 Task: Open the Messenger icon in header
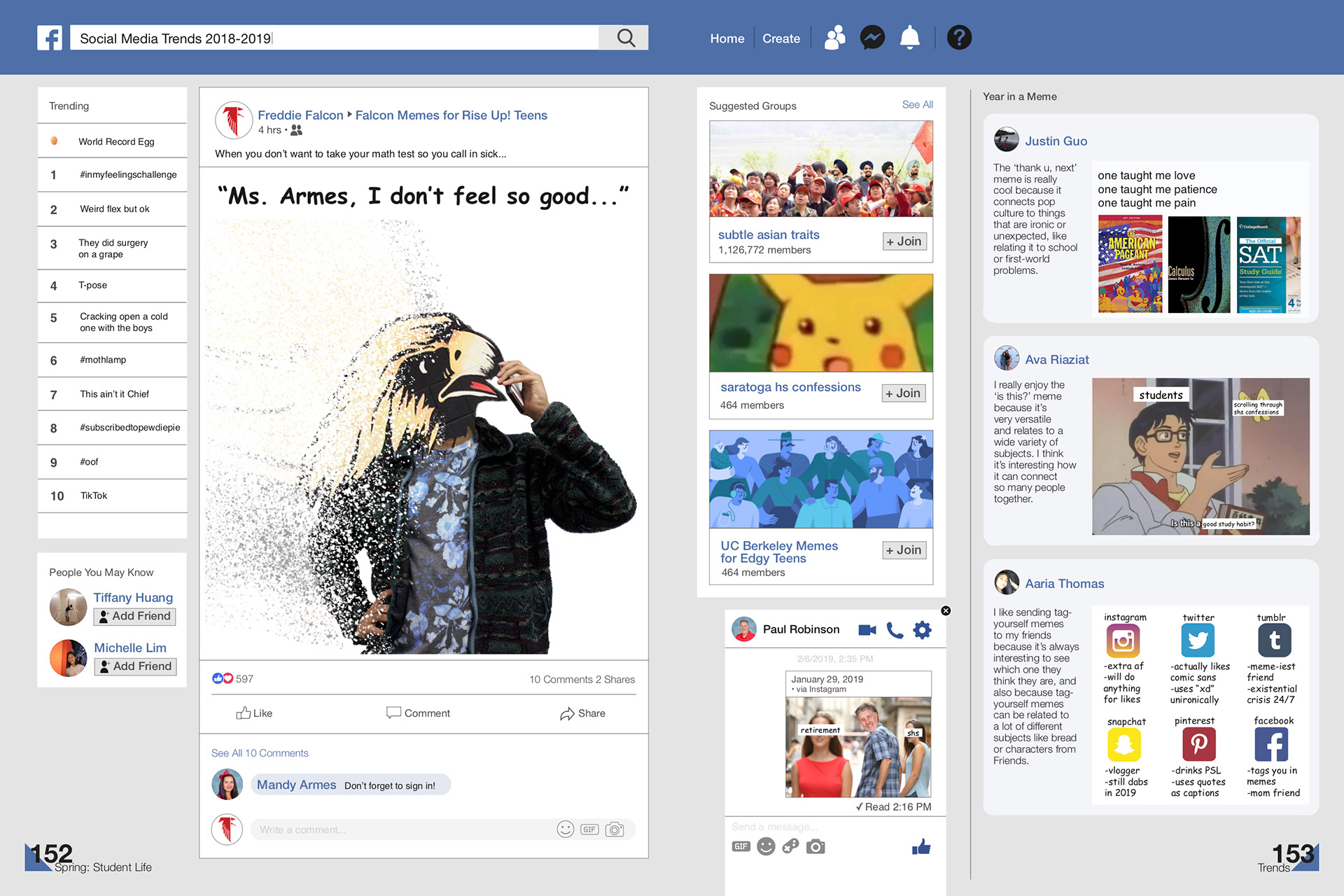[872, 38]
